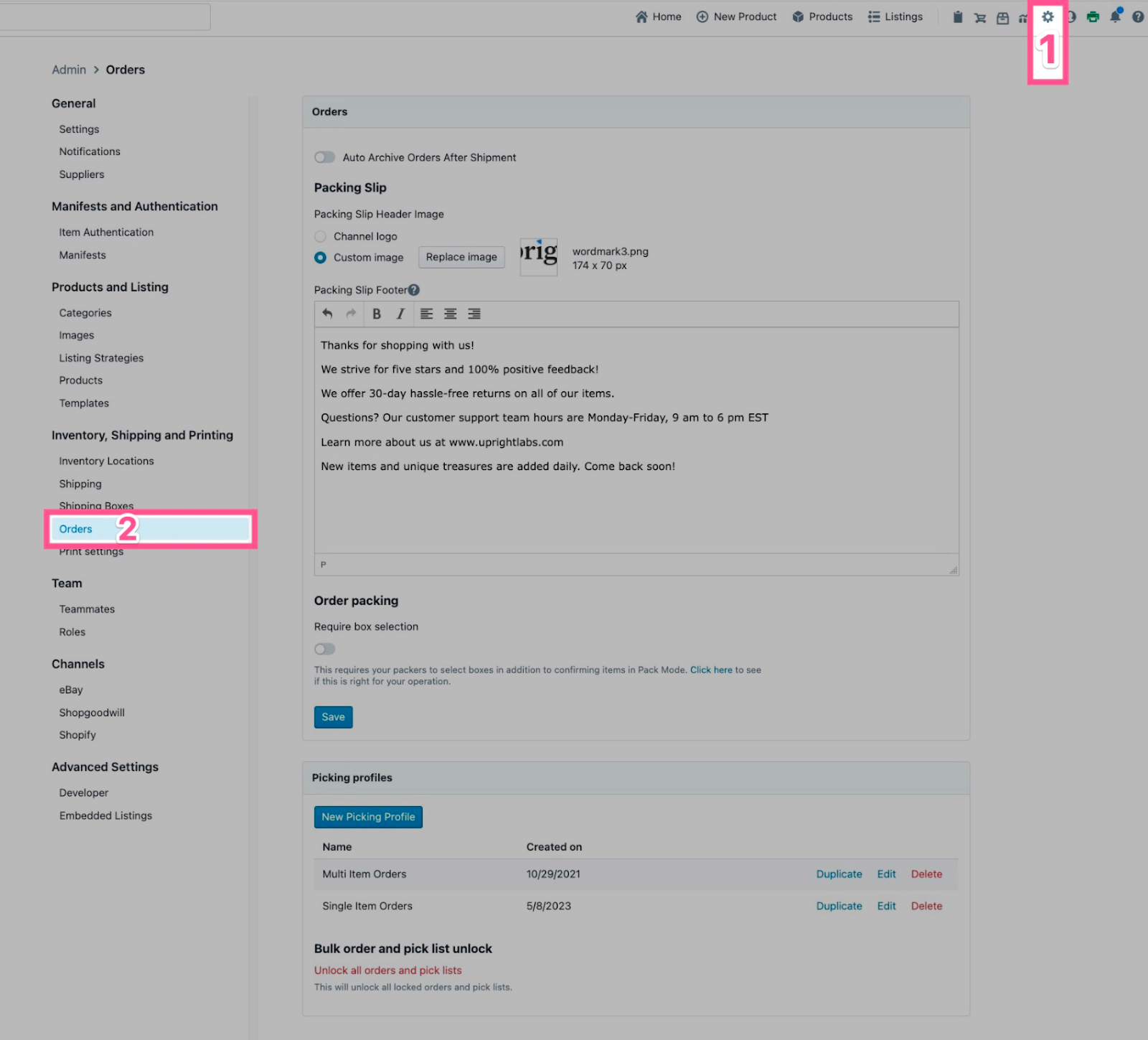Screen dimensions: 1148x1040
Task: Click the green printer icon
Action: [x=1093, y=17]
